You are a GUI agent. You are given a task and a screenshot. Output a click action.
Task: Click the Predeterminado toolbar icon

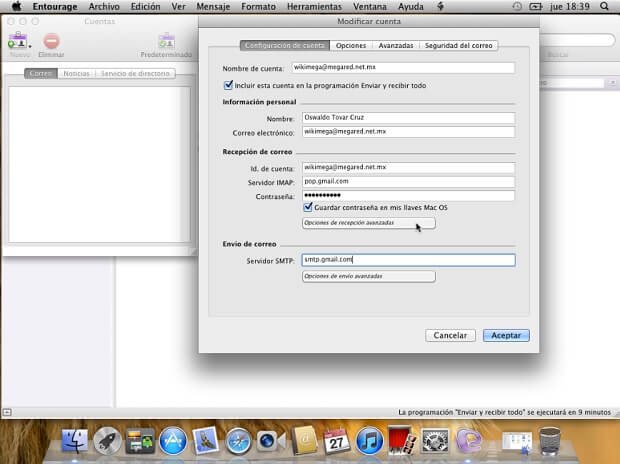click(x=166, y=41)
